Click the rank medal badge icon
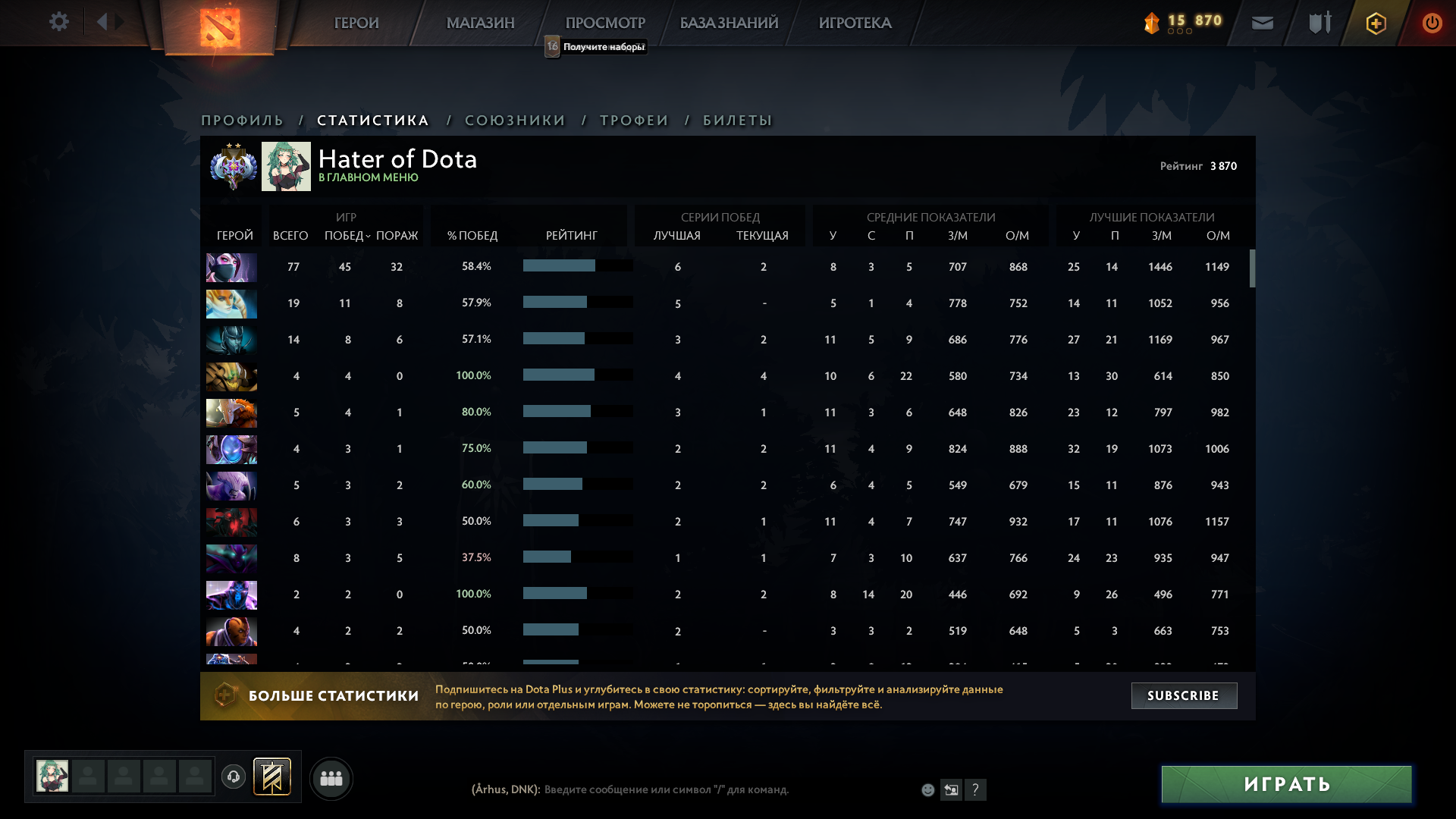 click(234, 166)
